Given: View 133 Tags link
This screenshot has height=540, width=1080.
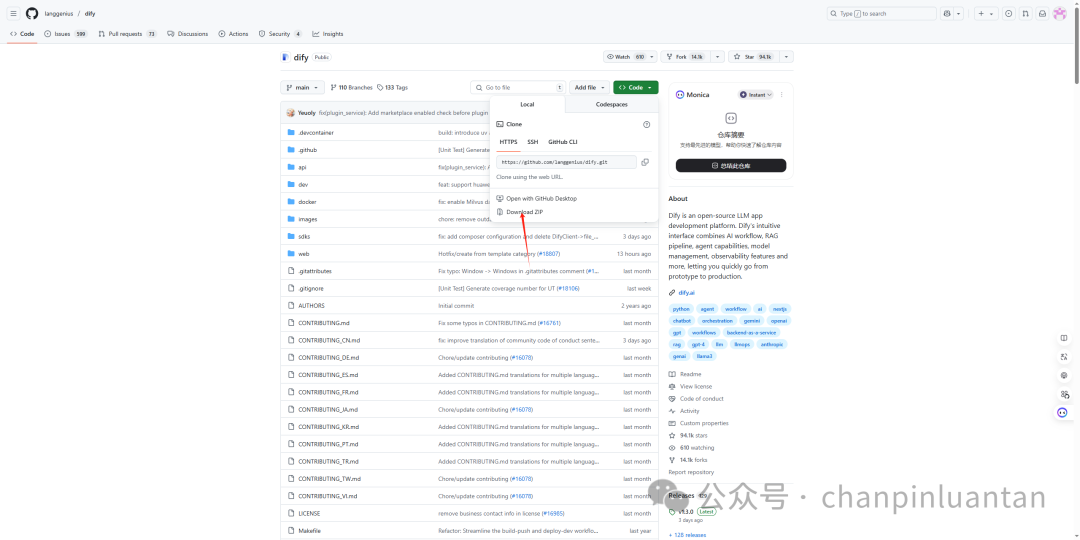Looking at the screenshot, I should pyautogui.click(x=393, y=87).
